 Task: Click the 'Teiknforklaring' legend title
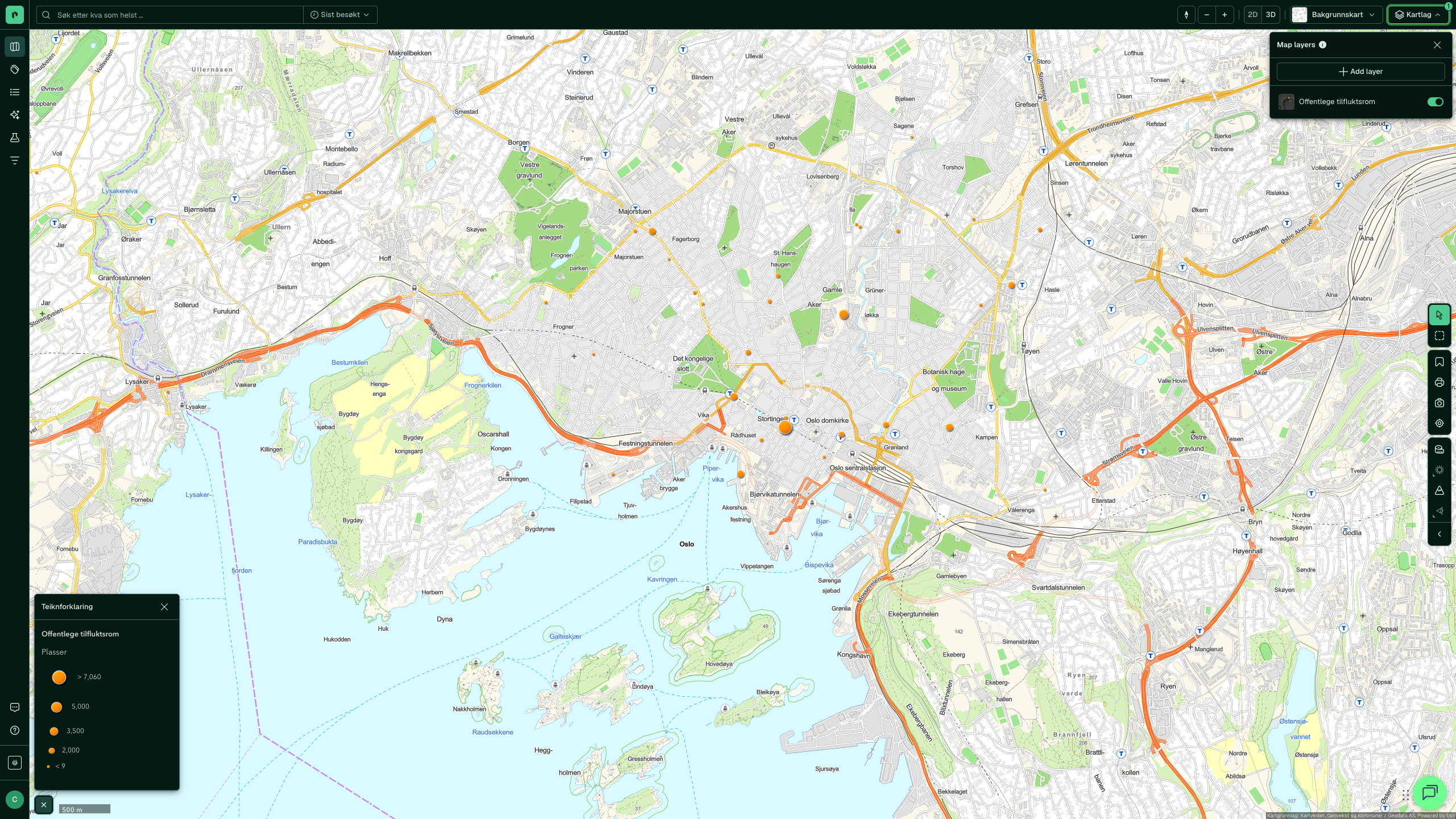click(x=67, y=607)
